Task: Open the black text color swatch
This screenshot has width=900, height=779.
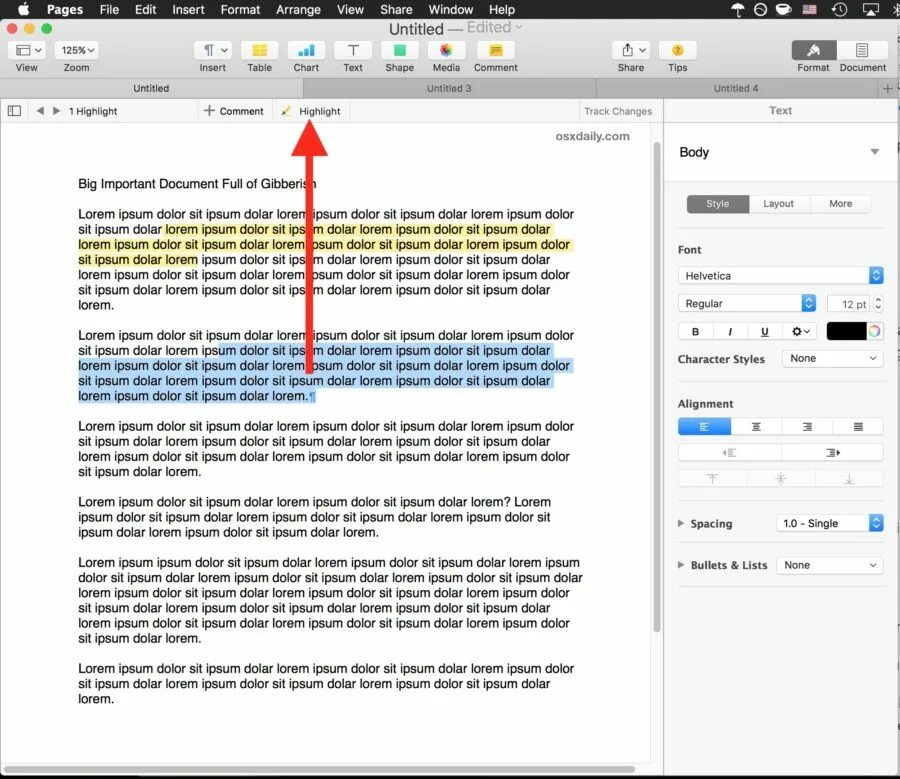Action: tap(846, 331)
